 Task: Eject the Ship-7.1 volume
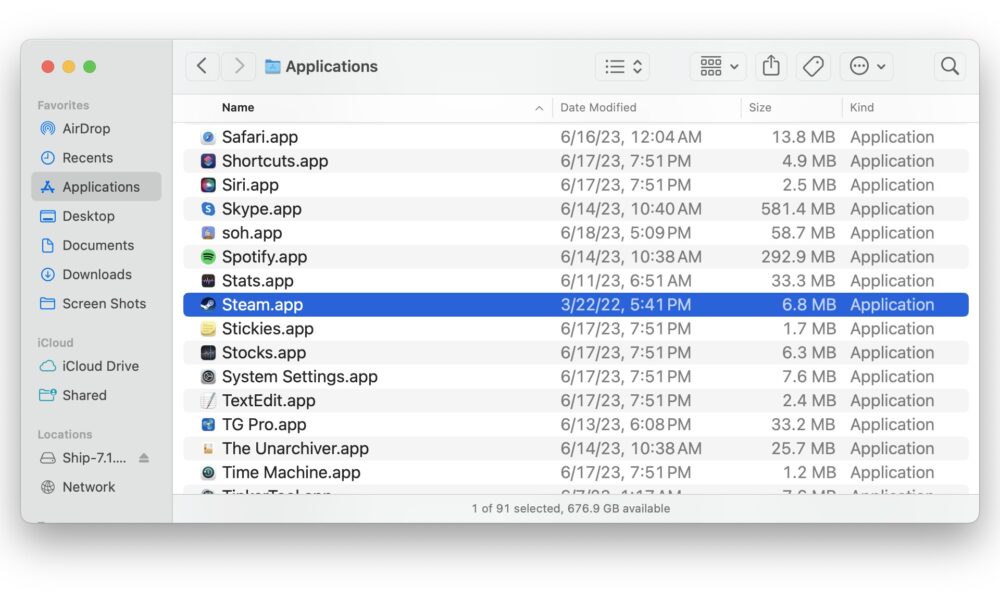(x=144, y=458)
